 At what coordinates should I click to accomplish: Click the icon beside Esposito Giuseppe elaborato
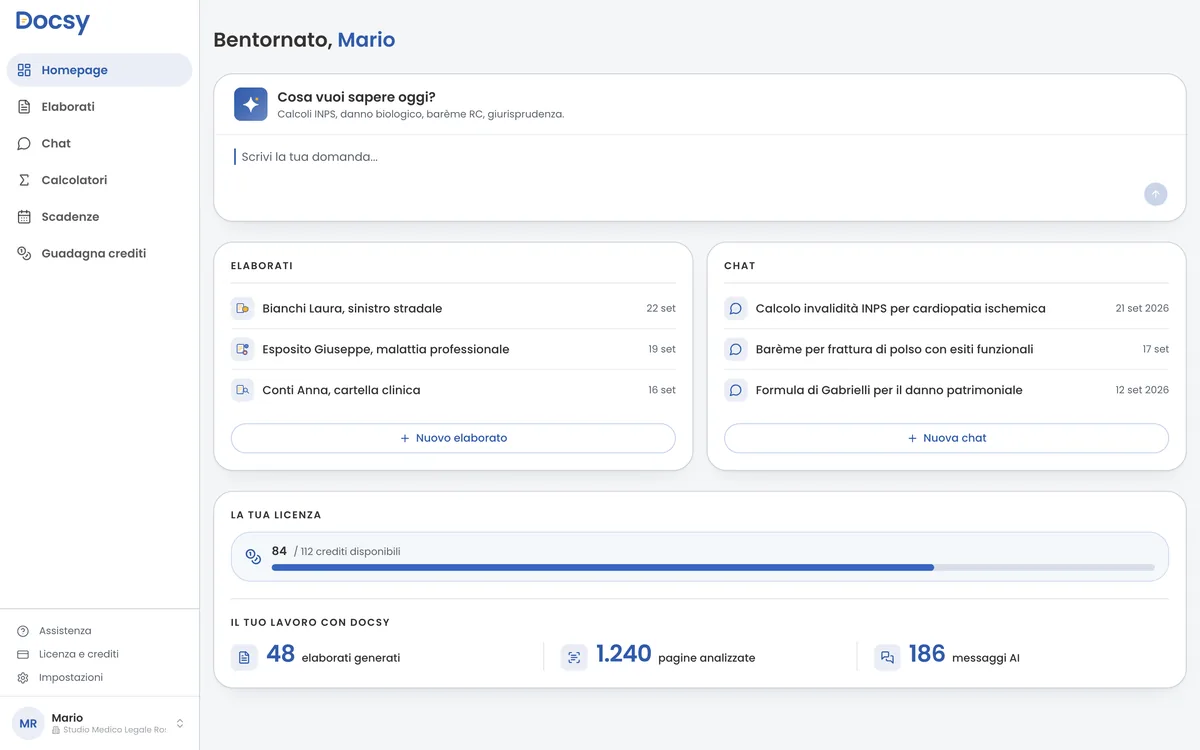(x=242, y=349)
